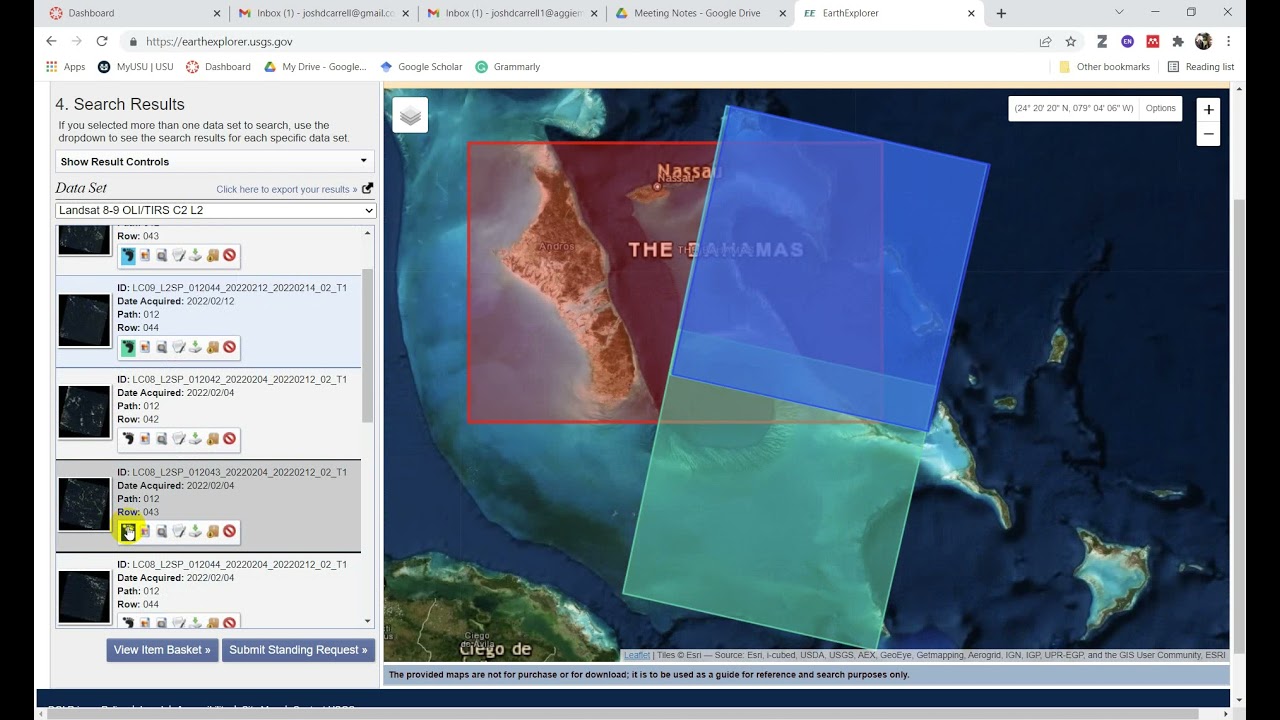Add LC08_L2SP_012043_20220204 scene to bulk download
1280x720 pixels.
coord(213,531)
